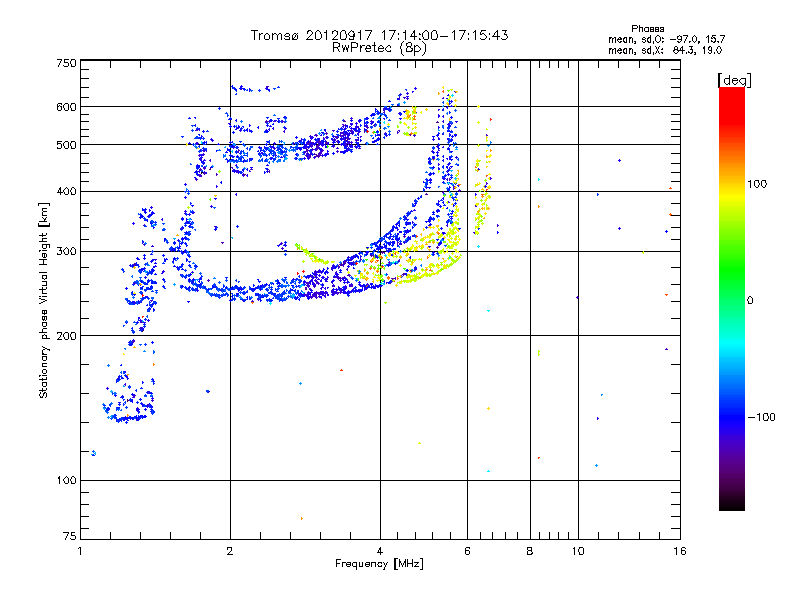This screenshot has width=800, height=600.
Task: Click the "Phases" heading text
Action: pos(647,29)
